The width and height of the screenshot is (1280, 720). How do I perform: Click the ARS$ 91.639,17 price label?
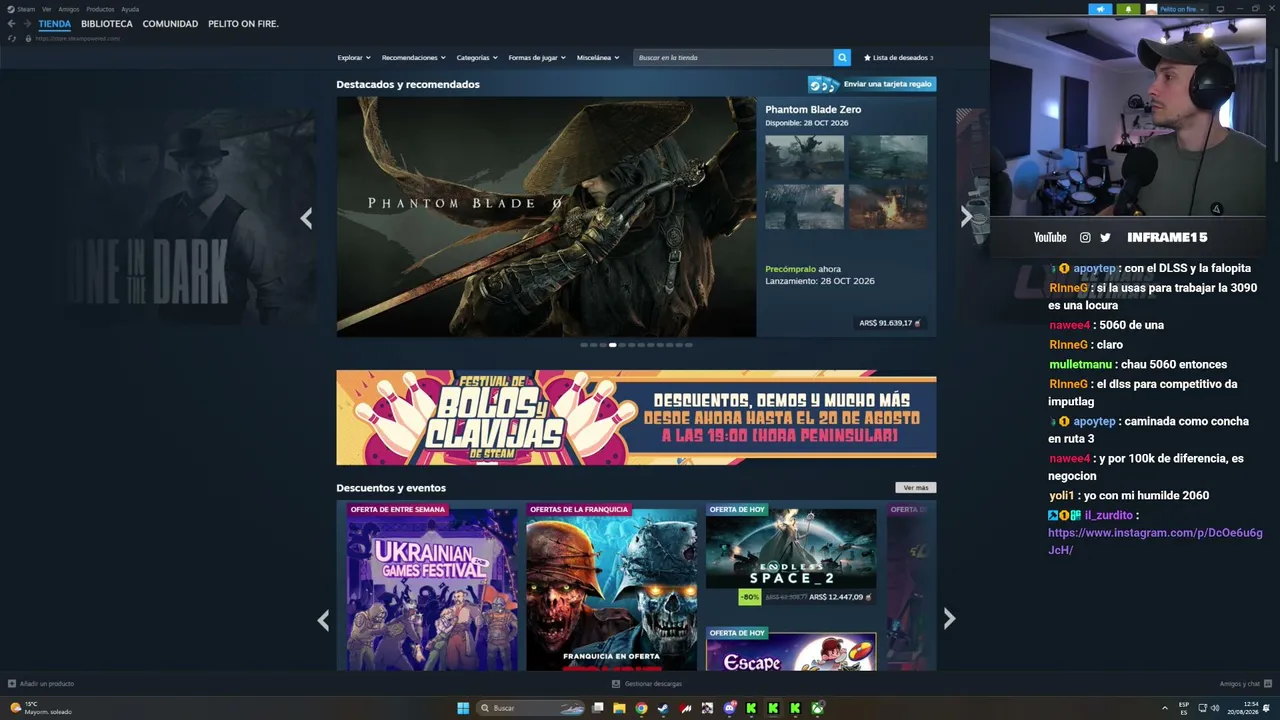[x=891, y=323]
